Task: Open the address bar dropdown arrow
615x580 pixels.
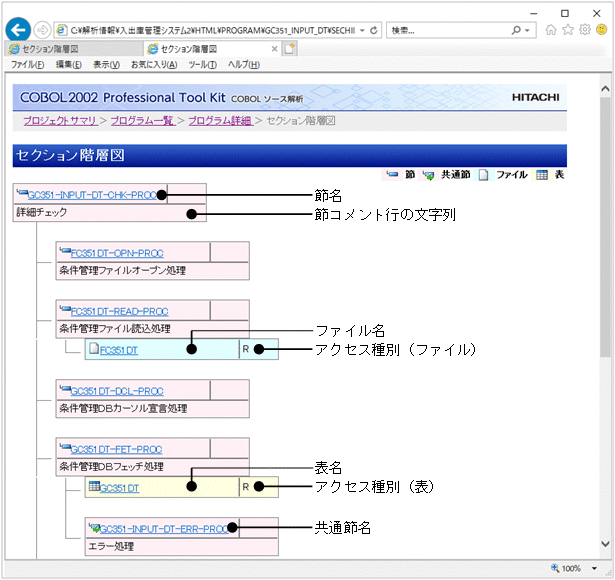Action: coord(362,30)
